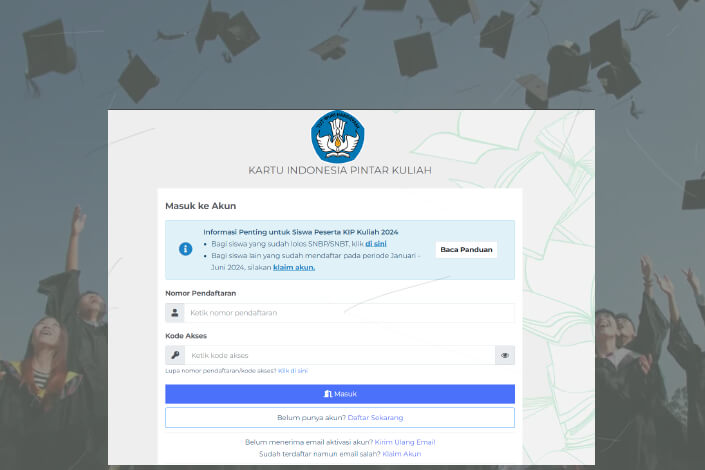This screenshot has width=705, height=470.
Task: Click Kirim Ulang Email link
Action: tap(405, 442)
